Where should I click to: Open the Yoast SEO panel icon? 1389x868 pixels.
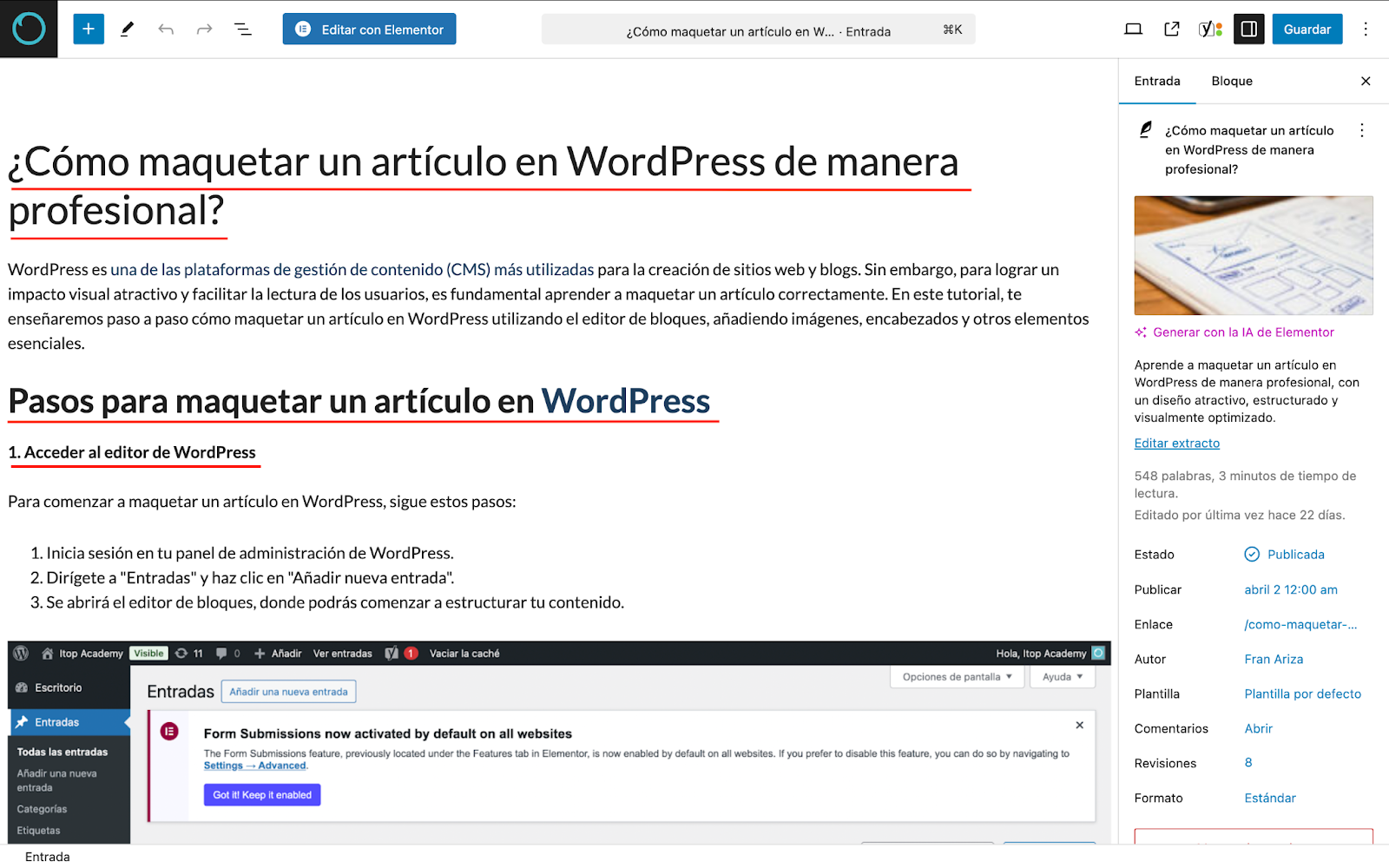[x=1210, y=30]
